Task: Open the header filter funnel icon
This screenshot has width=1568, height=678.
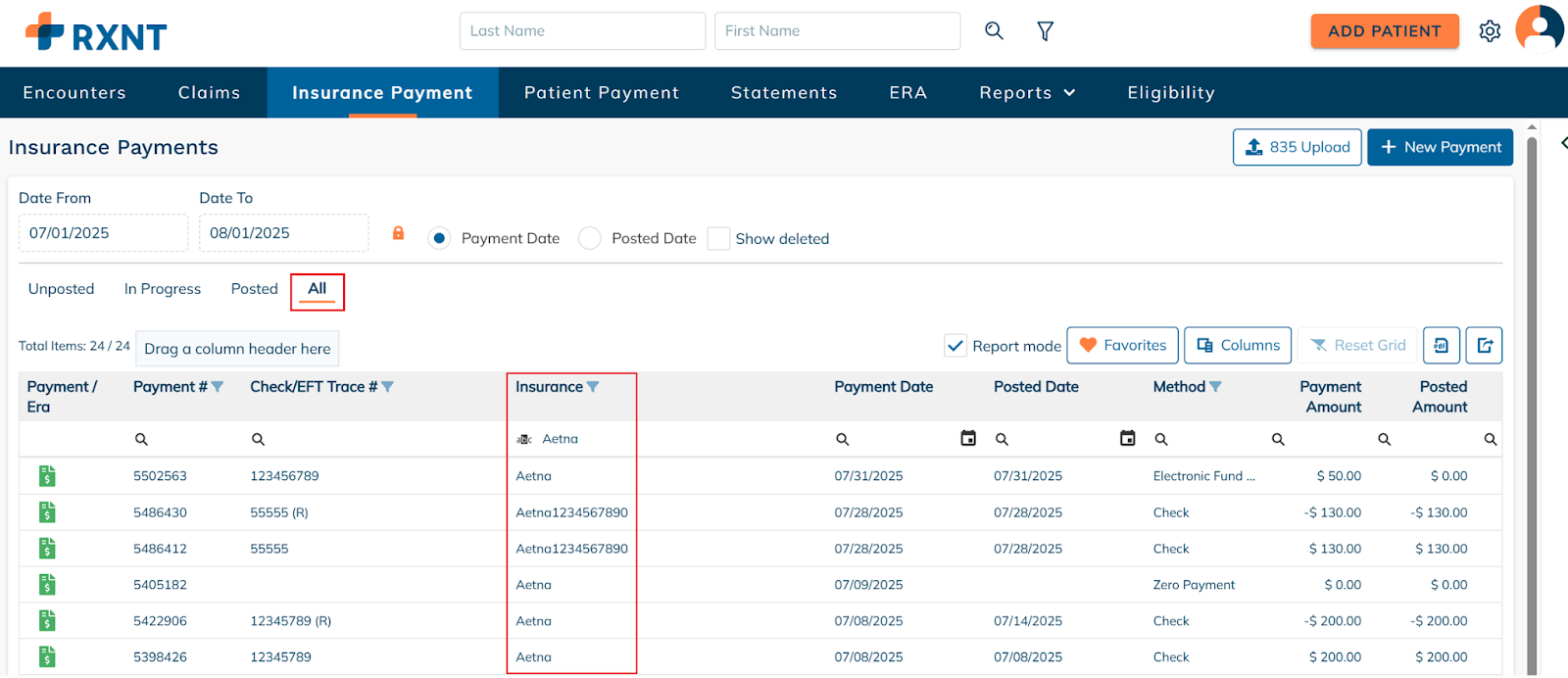Action: click(1045, 31)
